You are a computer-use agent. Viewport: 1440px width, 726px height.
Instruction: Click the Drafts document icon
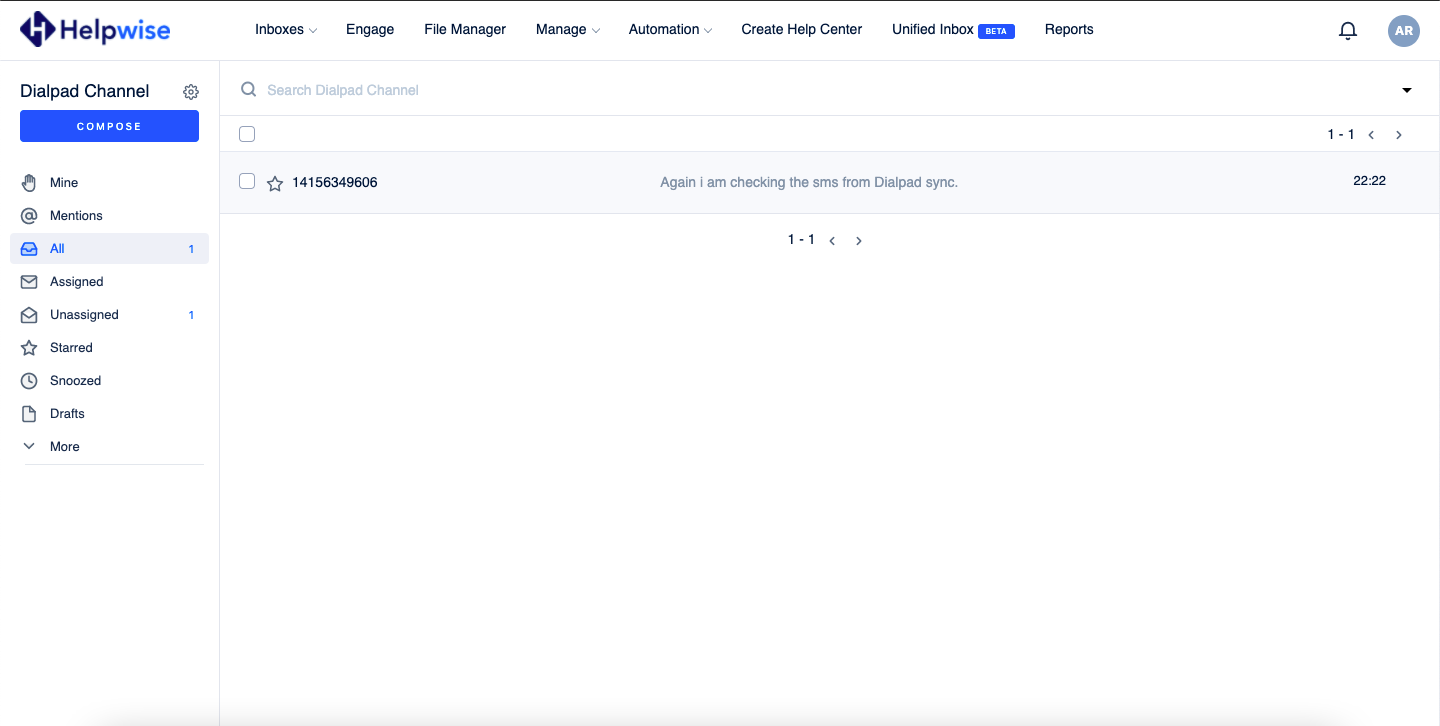(x=29, y=414)
